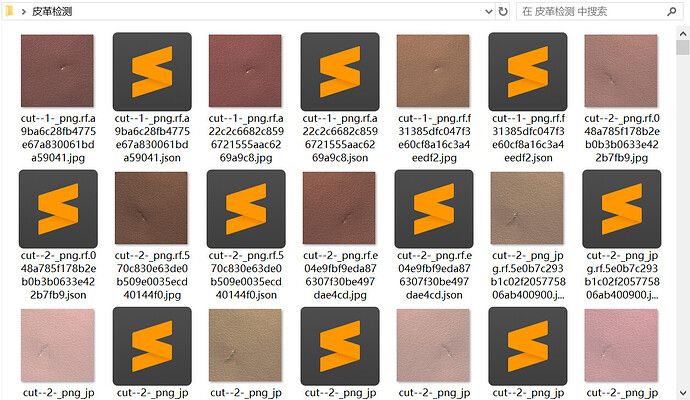Viewport: 690px width, 400px height.
Task: Click file name text ending dae4cd.jpg
Action: 340,275
